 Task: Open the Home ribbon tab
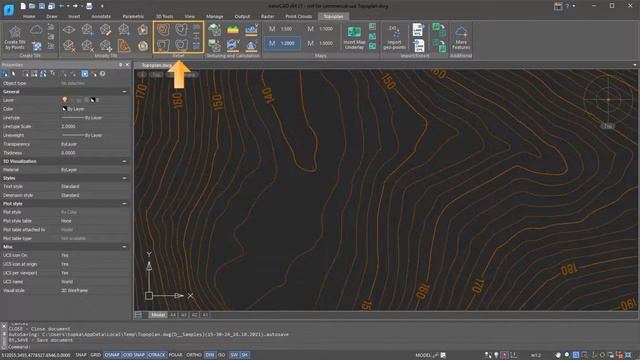coord(29,16)
